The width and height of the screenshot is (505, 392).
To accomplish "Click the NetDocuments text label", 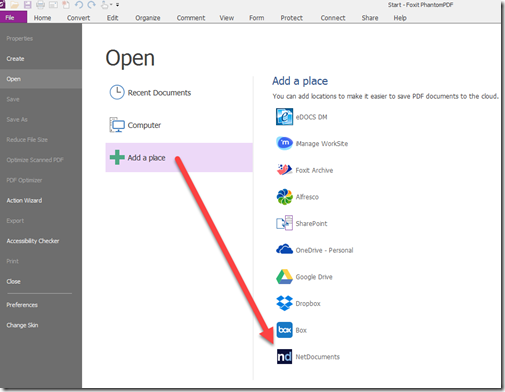I will [x=317, y=357].
